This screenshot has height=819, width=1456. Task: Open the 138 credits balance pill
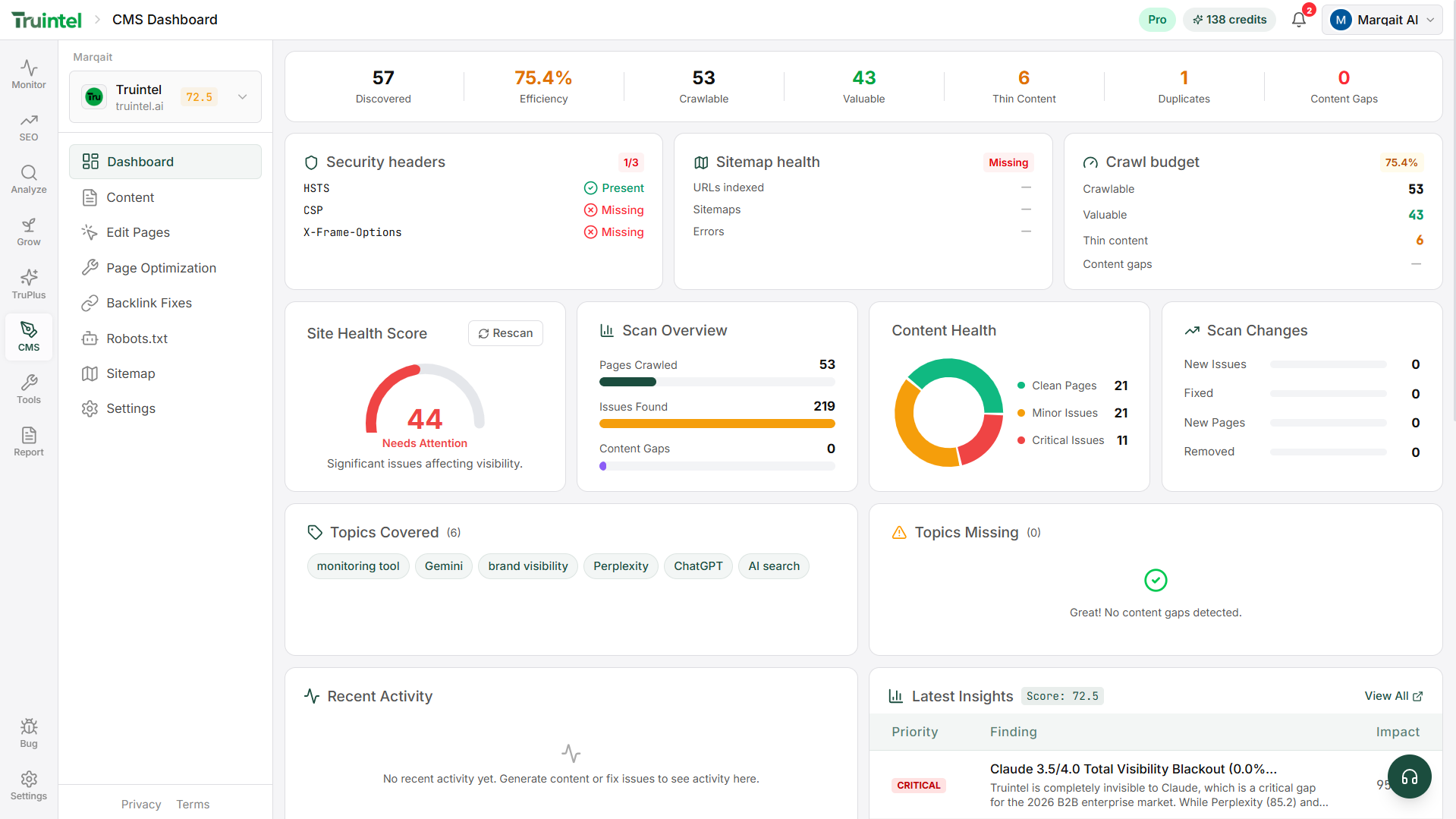pos(1229,20)
